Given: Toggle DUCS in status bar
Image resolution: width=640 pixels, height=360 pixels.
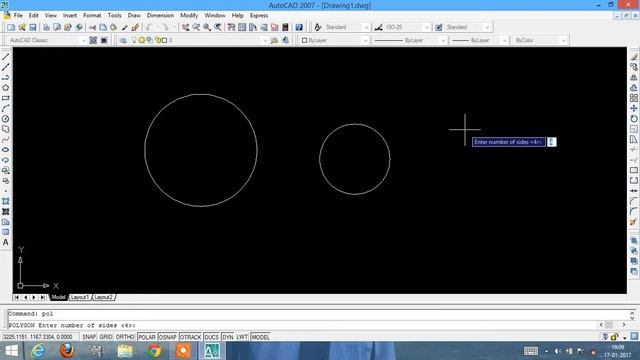Looking at the screenshot, I should 211,337.
